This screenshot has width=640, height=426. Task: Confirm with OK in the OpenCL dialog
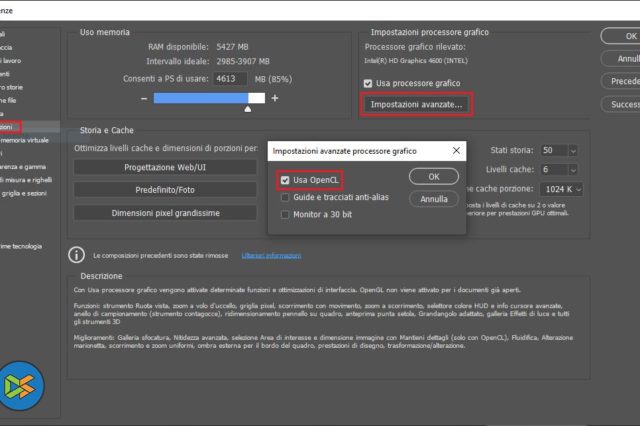[x=434, y=177]
